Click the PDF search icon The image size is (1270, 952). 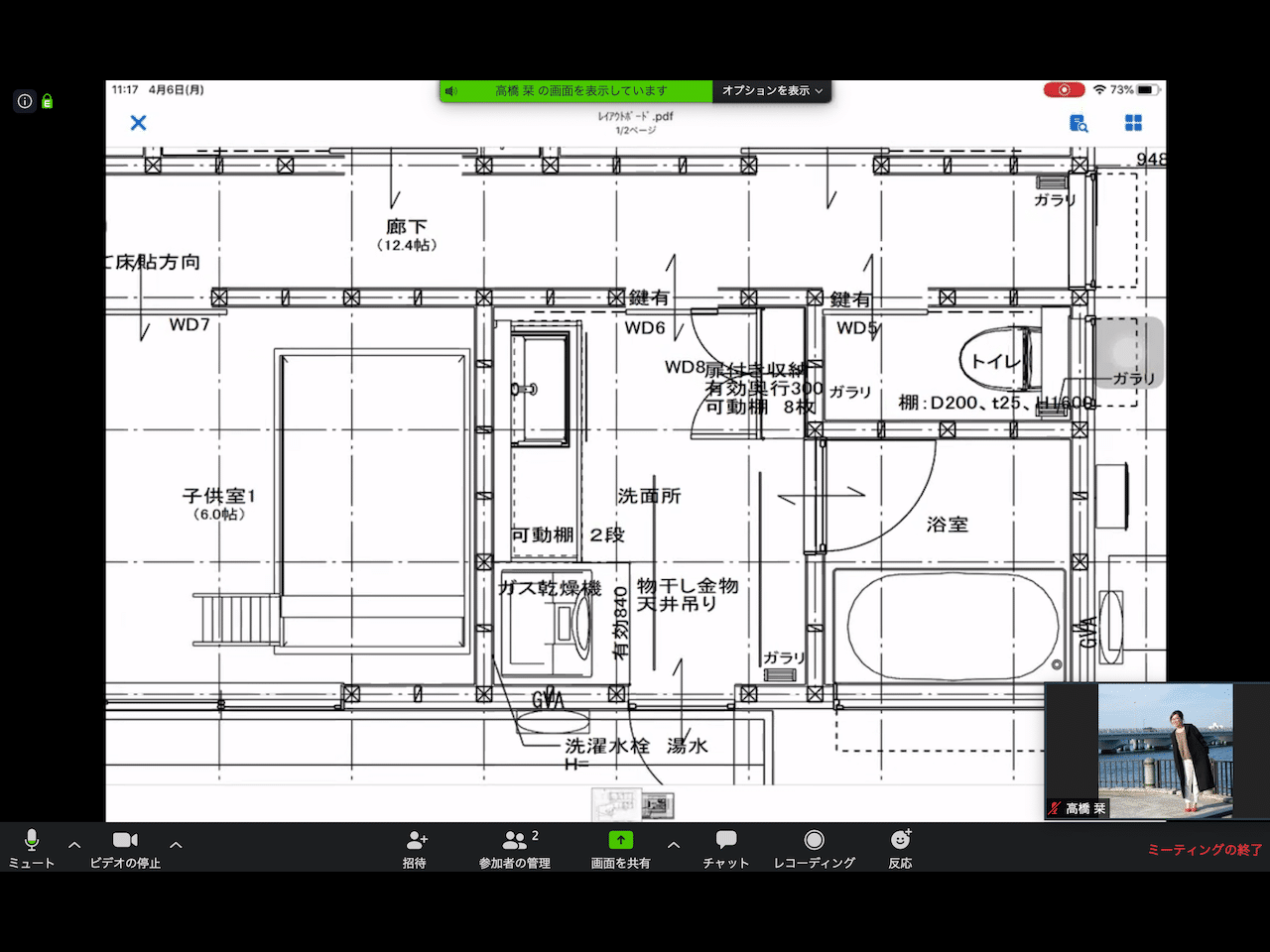click(x=1079, y=123)
